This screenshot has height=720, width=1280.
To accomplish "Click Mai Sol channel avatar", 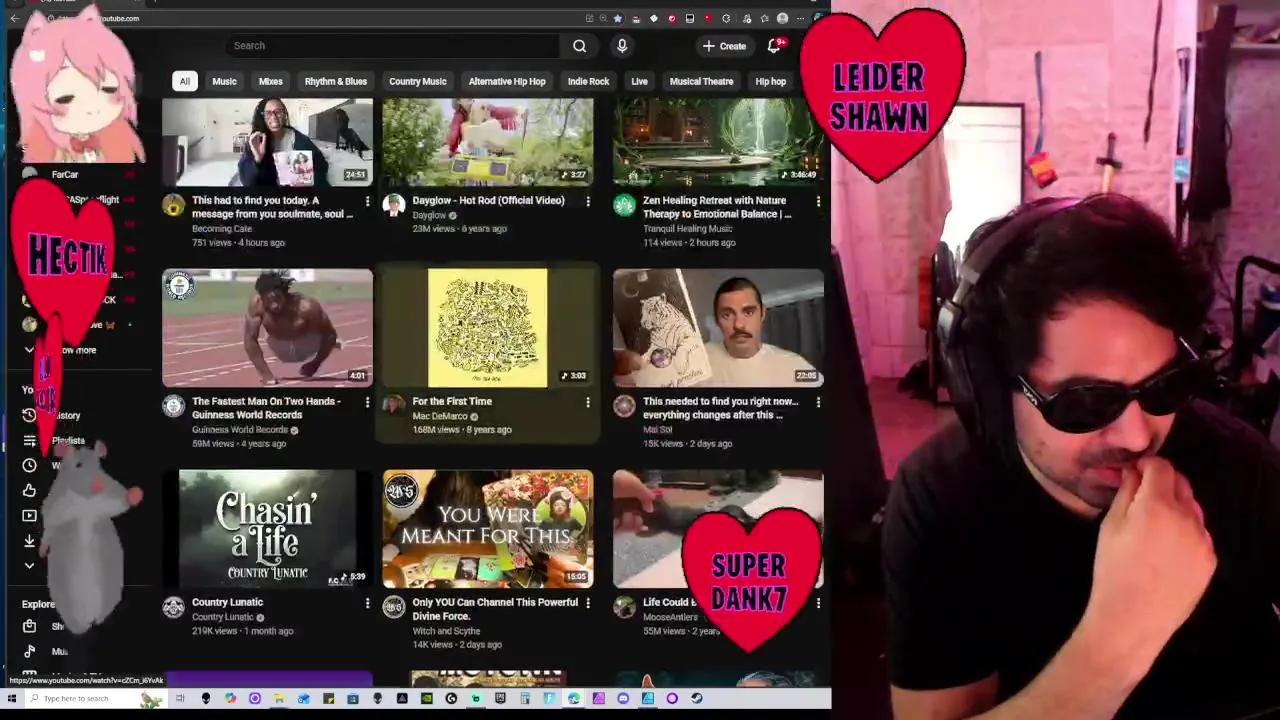I will click(624, 407).
